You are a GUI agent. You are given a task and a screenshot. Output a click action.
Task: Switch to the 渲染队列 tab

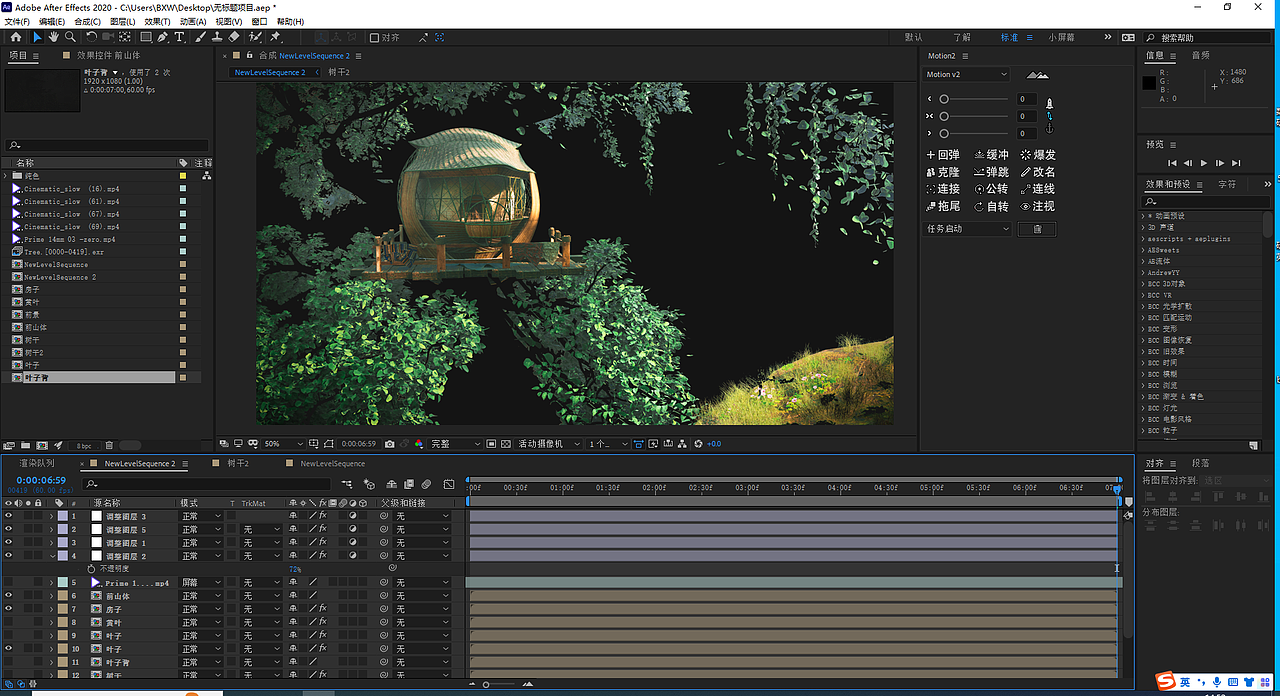(36, 464)
